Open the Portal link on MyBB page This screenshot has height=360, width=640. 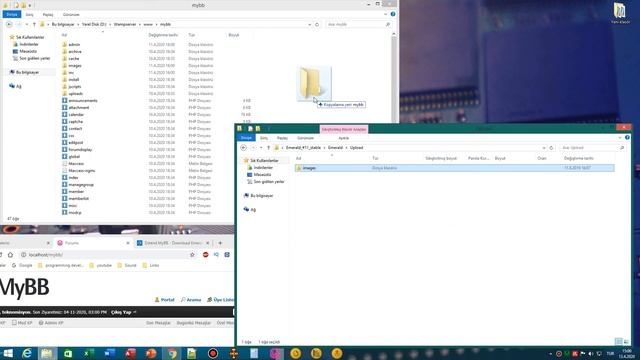point(164,300)
